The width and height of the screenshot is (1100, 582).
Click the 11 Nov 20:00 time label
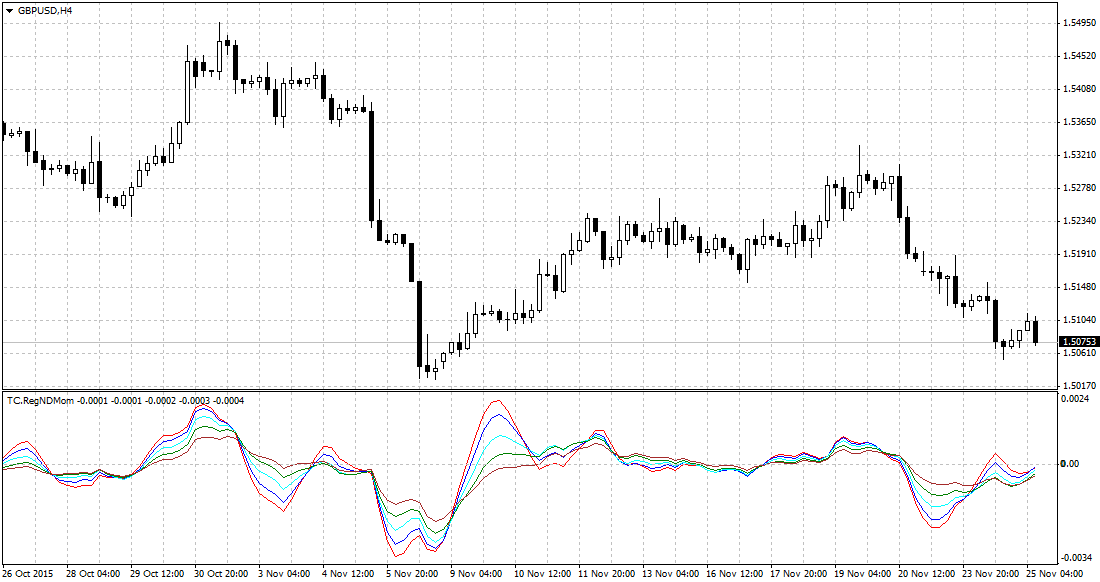pyautogui.click(x=607, y=574)
